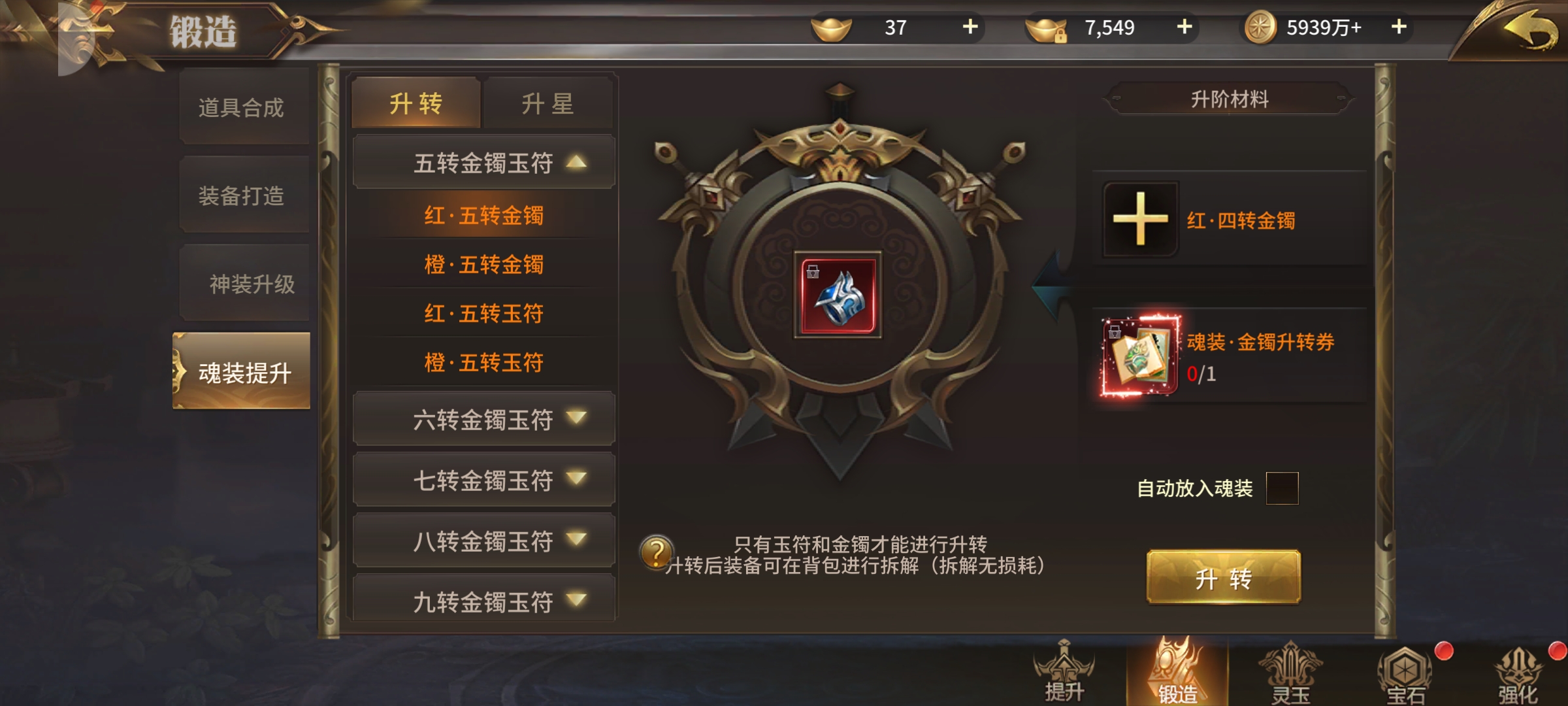The width and height of the screenshot is (1568, 706).
Task: Add coins via plus next to 5939万+
Action: (1399, 27)
